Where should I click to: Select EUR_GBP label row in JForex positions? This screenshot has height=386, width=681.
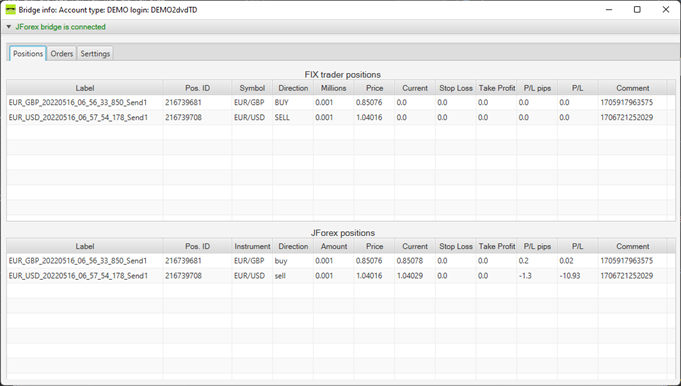coord(78,261)
